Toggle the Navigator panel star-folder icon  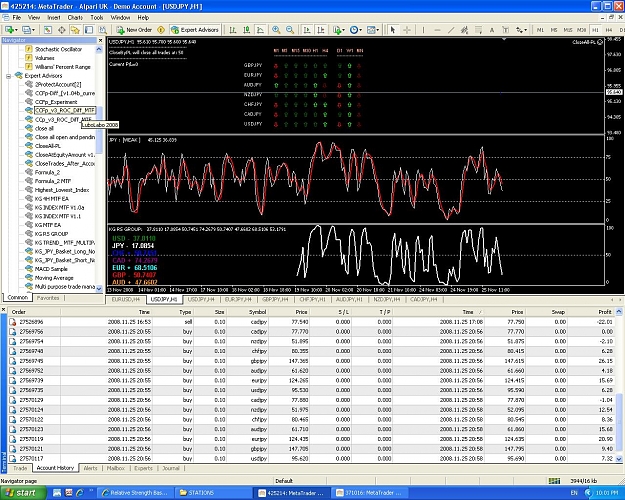(75, 30)
